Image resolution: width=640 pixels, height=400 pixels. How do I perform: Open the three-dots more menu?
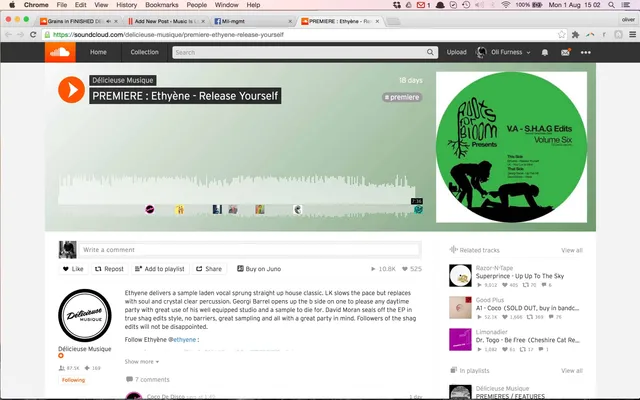(586, 52)
